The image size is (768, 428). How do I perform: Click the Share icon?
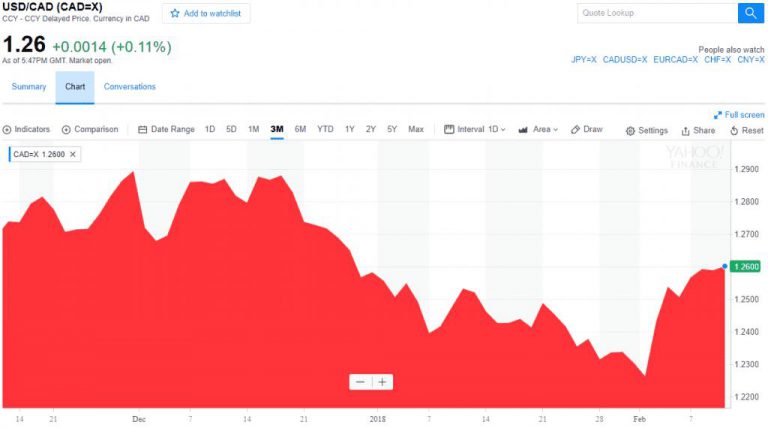tap(686, 131)
